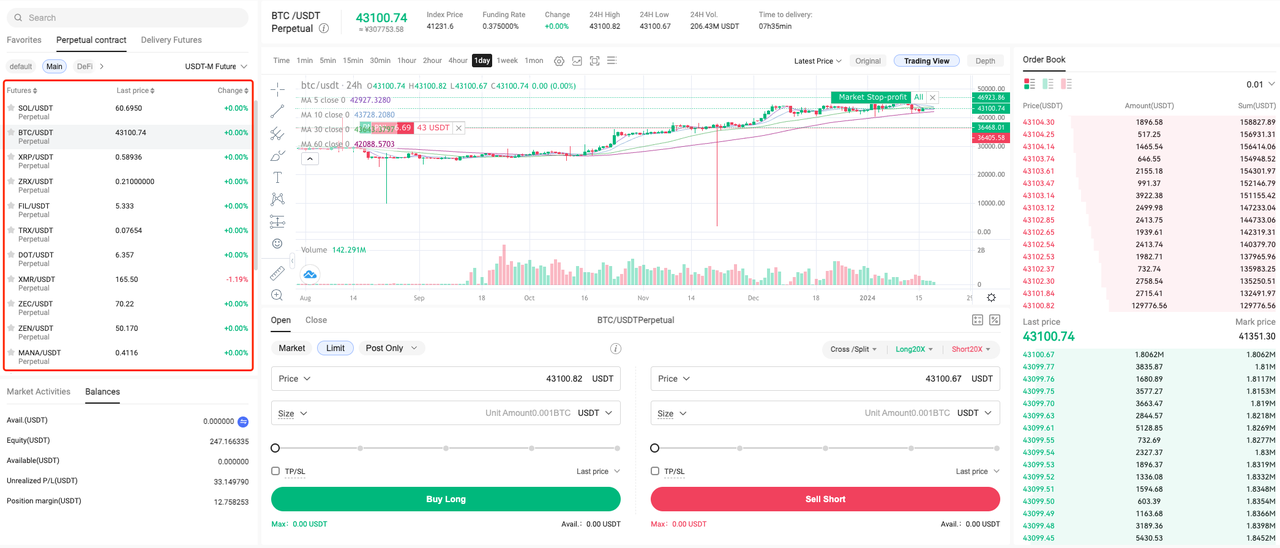Enable TP/SL checkbox under Buy Long
1280x548 pixels.
[275, 471]
